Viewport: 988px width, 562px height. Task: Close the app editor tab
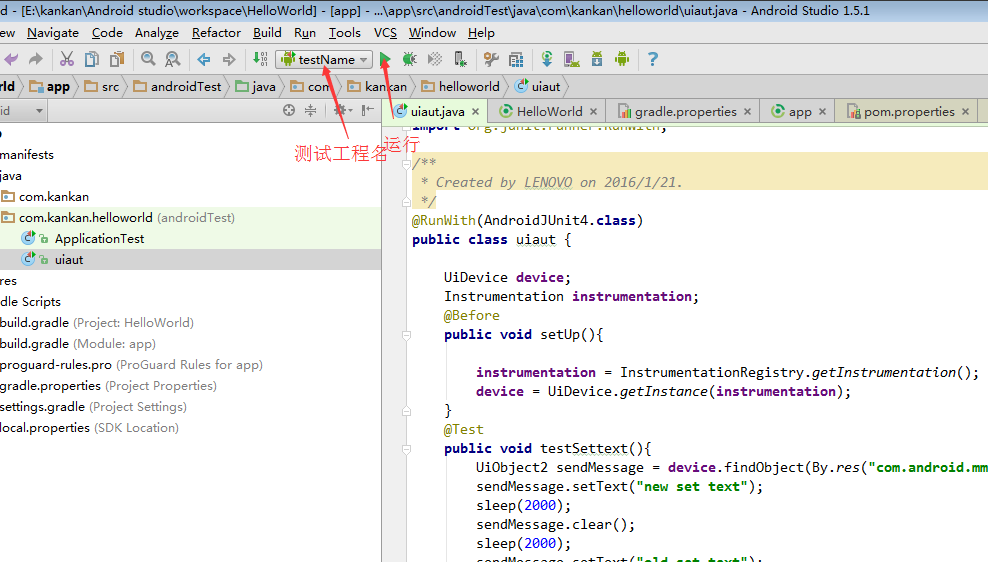coord(822,112)
